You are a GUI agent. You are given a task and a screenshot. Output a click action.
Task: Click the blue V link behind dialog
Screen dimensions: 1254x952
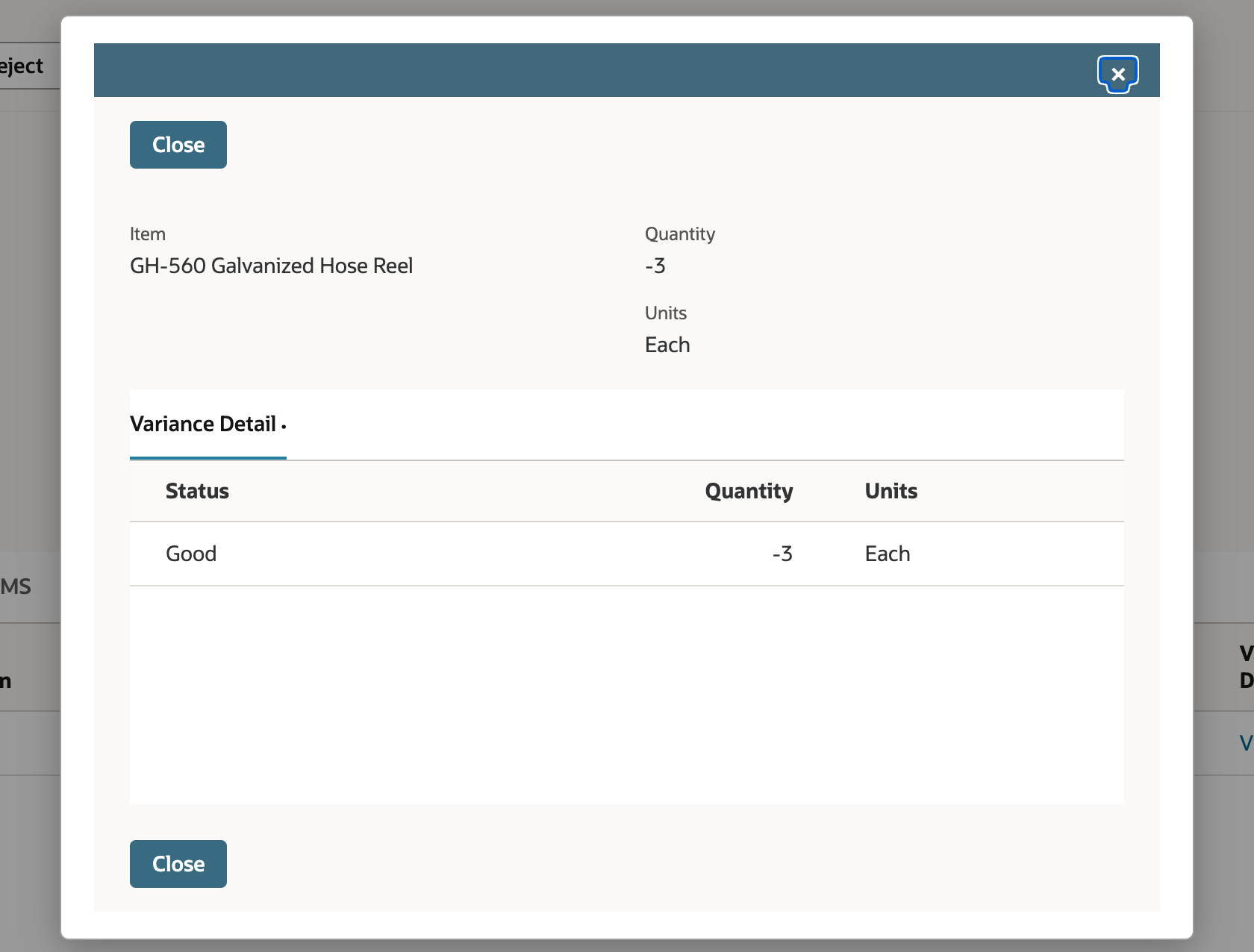(1246, 743)
